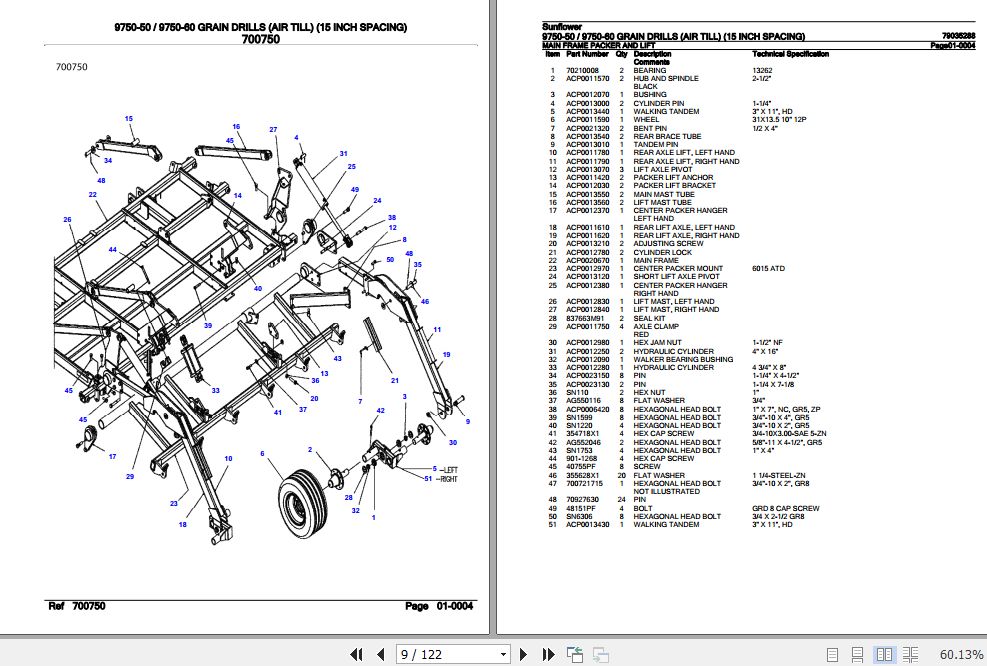987x666 pixels.
Task: Click the NOT ILLUSTRATED comment
Action: pos(667,492)
